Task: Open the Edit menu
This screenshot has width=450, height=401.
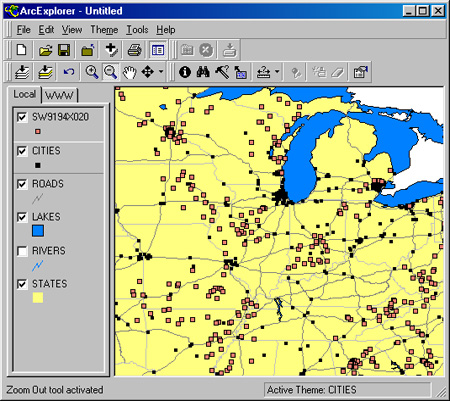Action: click(x=46, y=30)
